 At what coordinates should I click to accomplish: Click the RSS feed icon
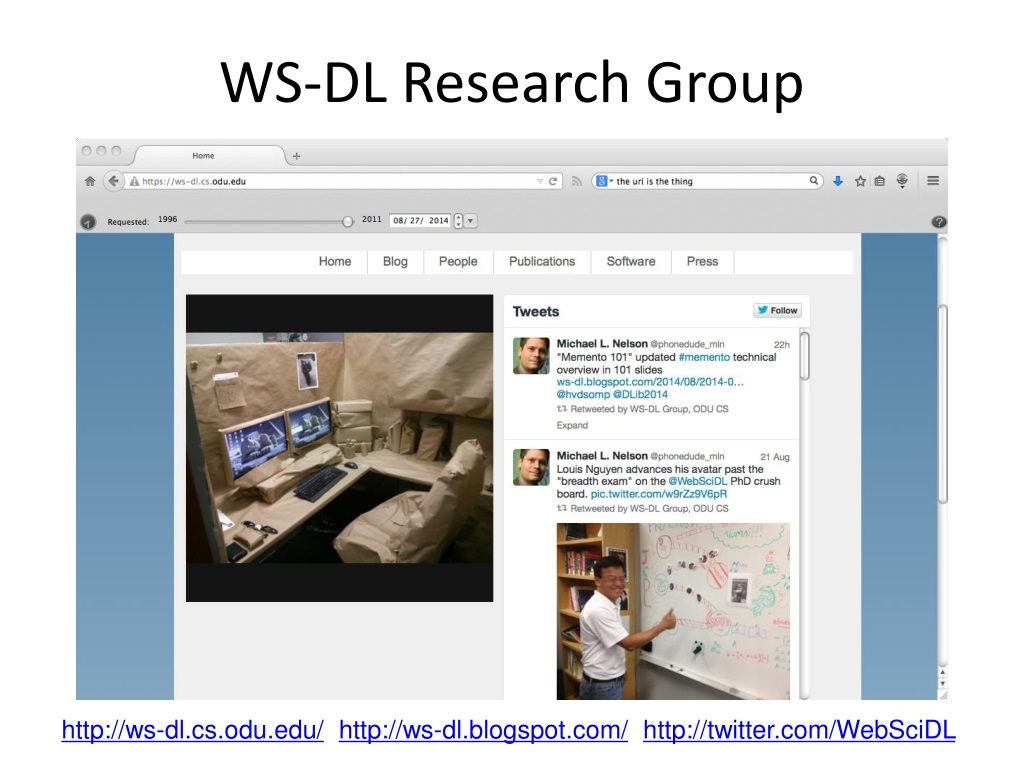[x=577, y=182]
